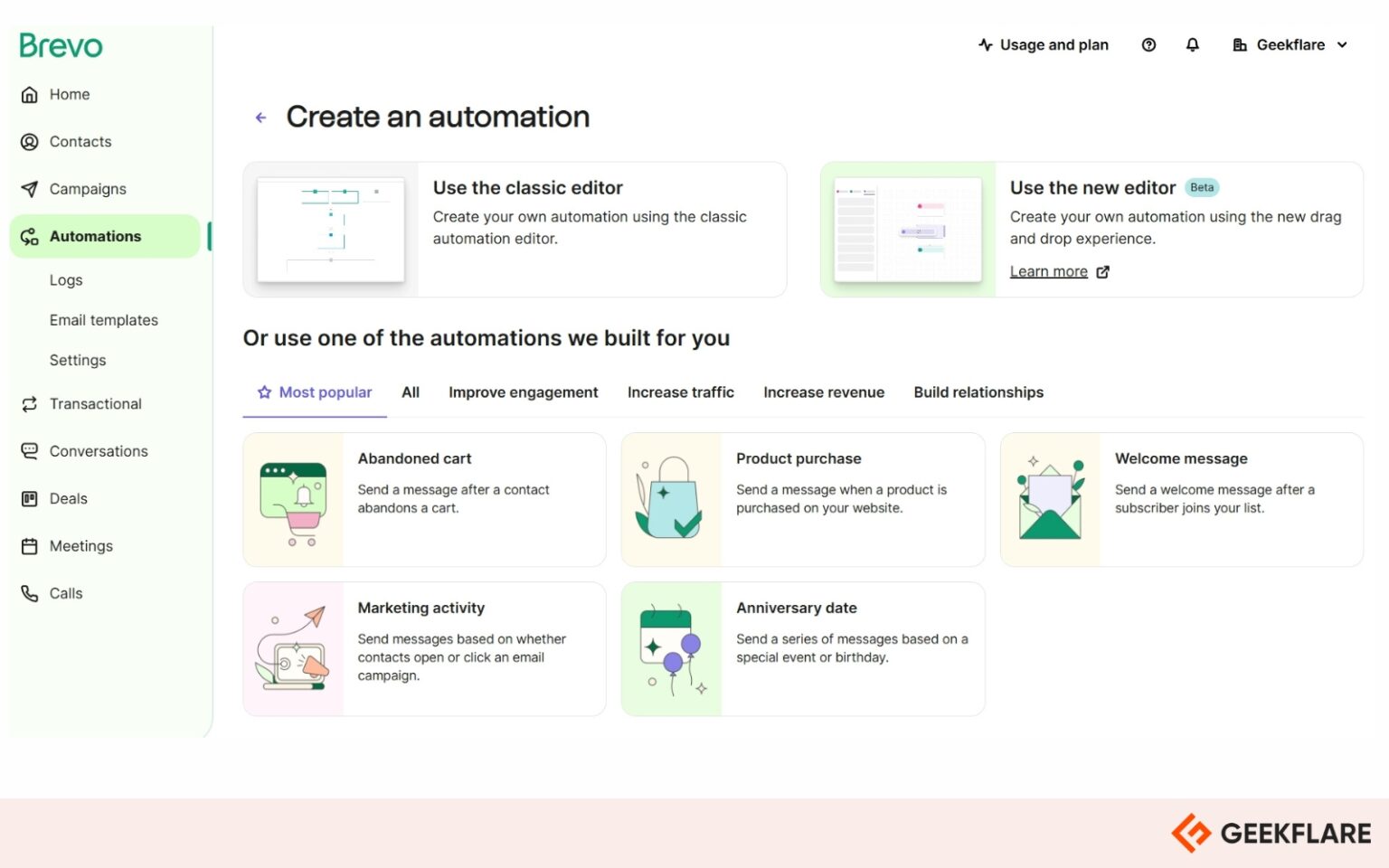Click the Contacts person icon
The width and height of the screenshot is (1389, 868).
(x=30, y=142)
